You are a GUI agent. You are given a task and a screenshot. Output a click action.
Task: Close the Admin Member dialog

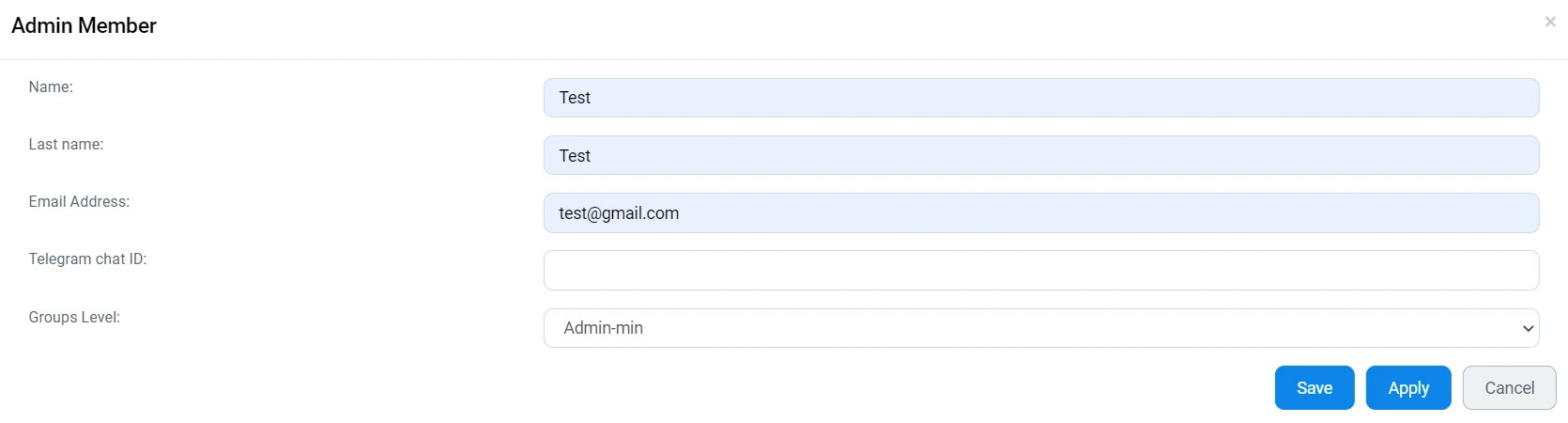(x=1549, y=22)
